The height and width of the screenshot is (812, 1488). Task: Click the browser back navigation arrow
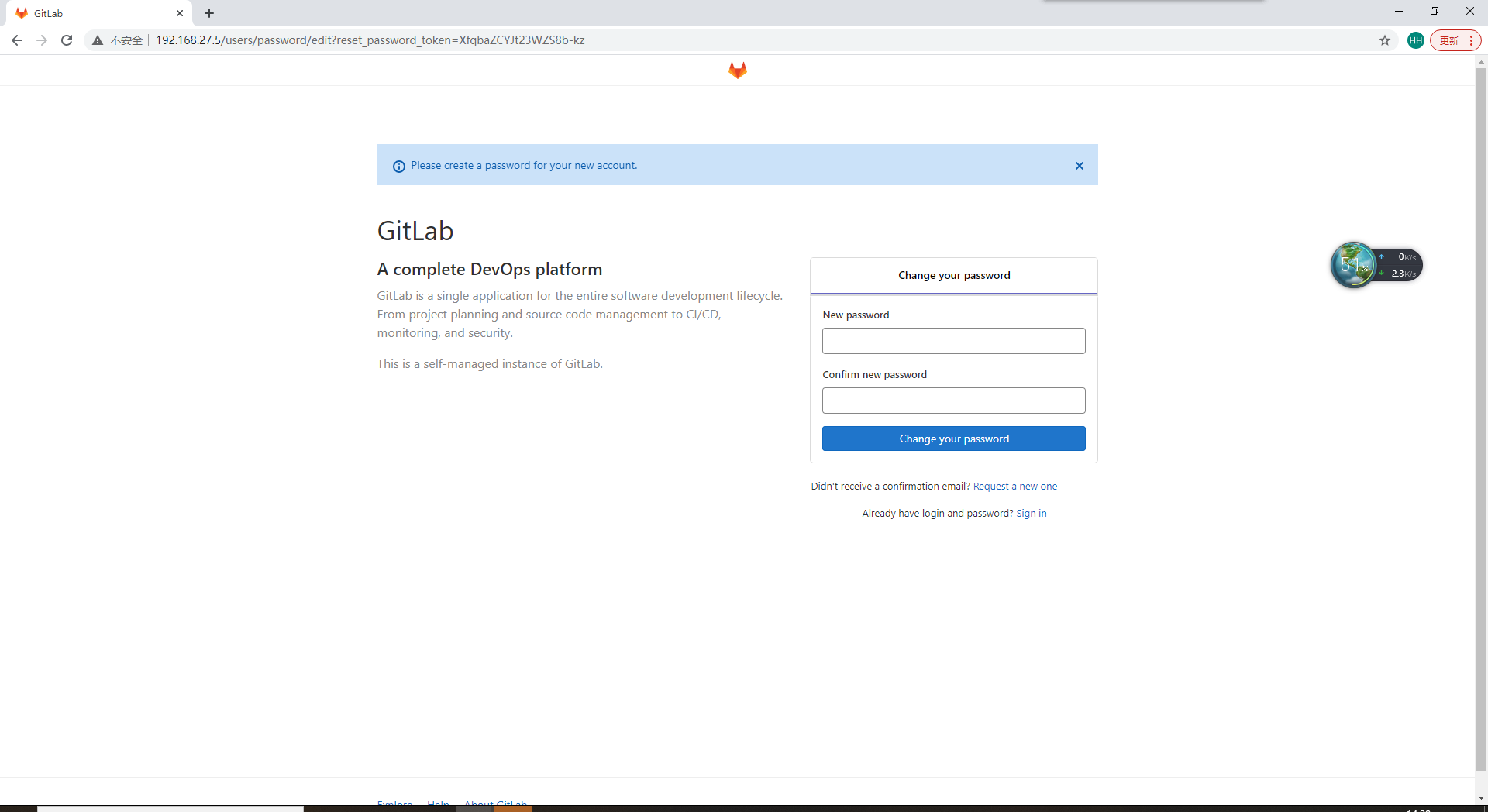pyautogui.click(x=17, y=40)
